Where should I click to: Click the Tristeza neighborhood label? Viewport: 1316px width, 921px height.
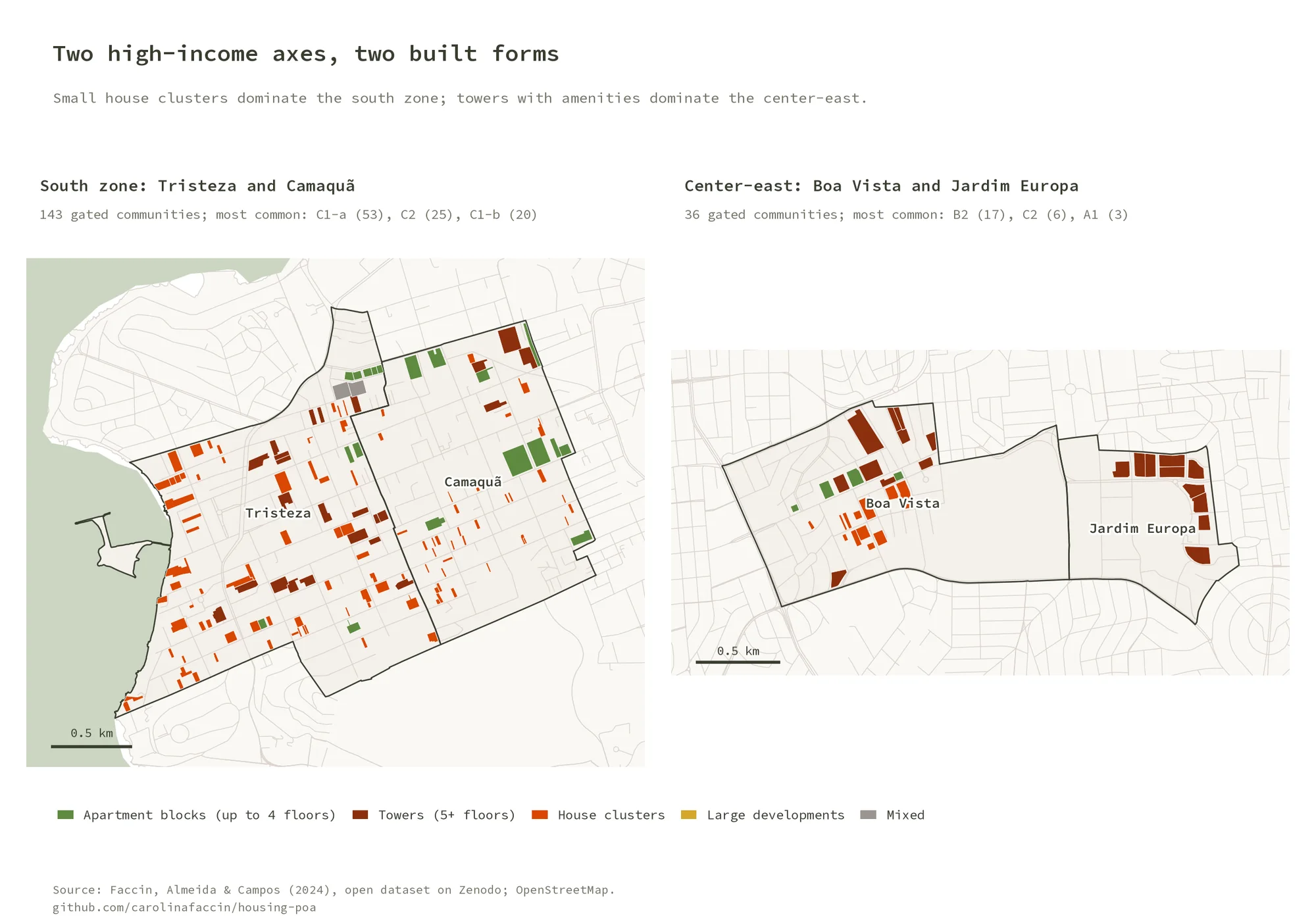tap(278, 513)
